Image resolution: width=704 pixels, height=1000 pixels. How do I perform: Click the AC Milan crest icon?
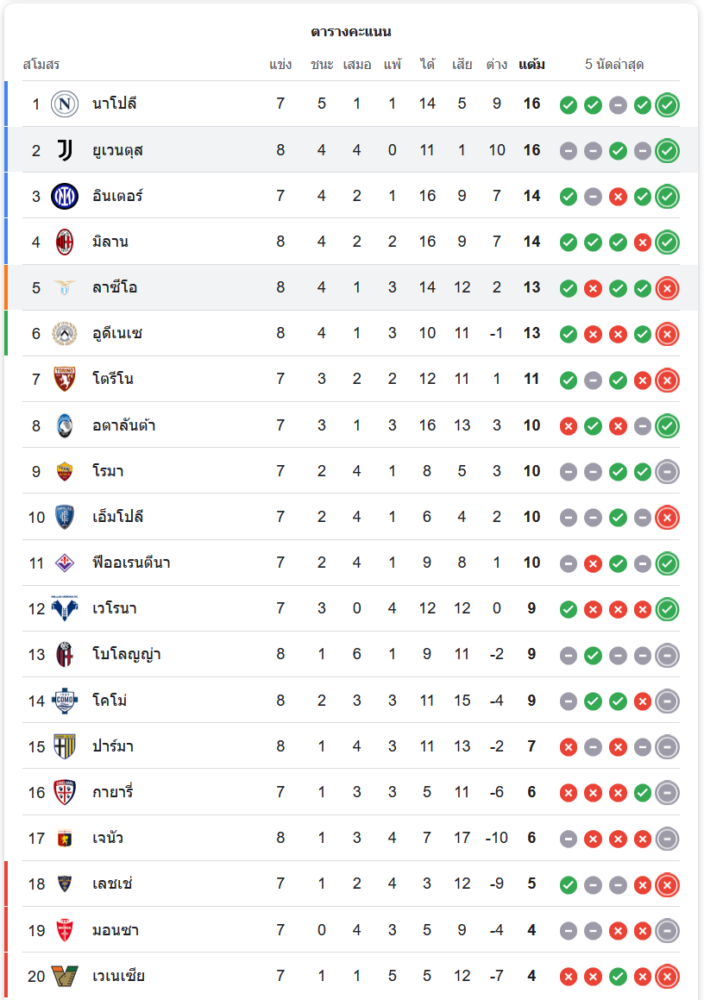65,242
